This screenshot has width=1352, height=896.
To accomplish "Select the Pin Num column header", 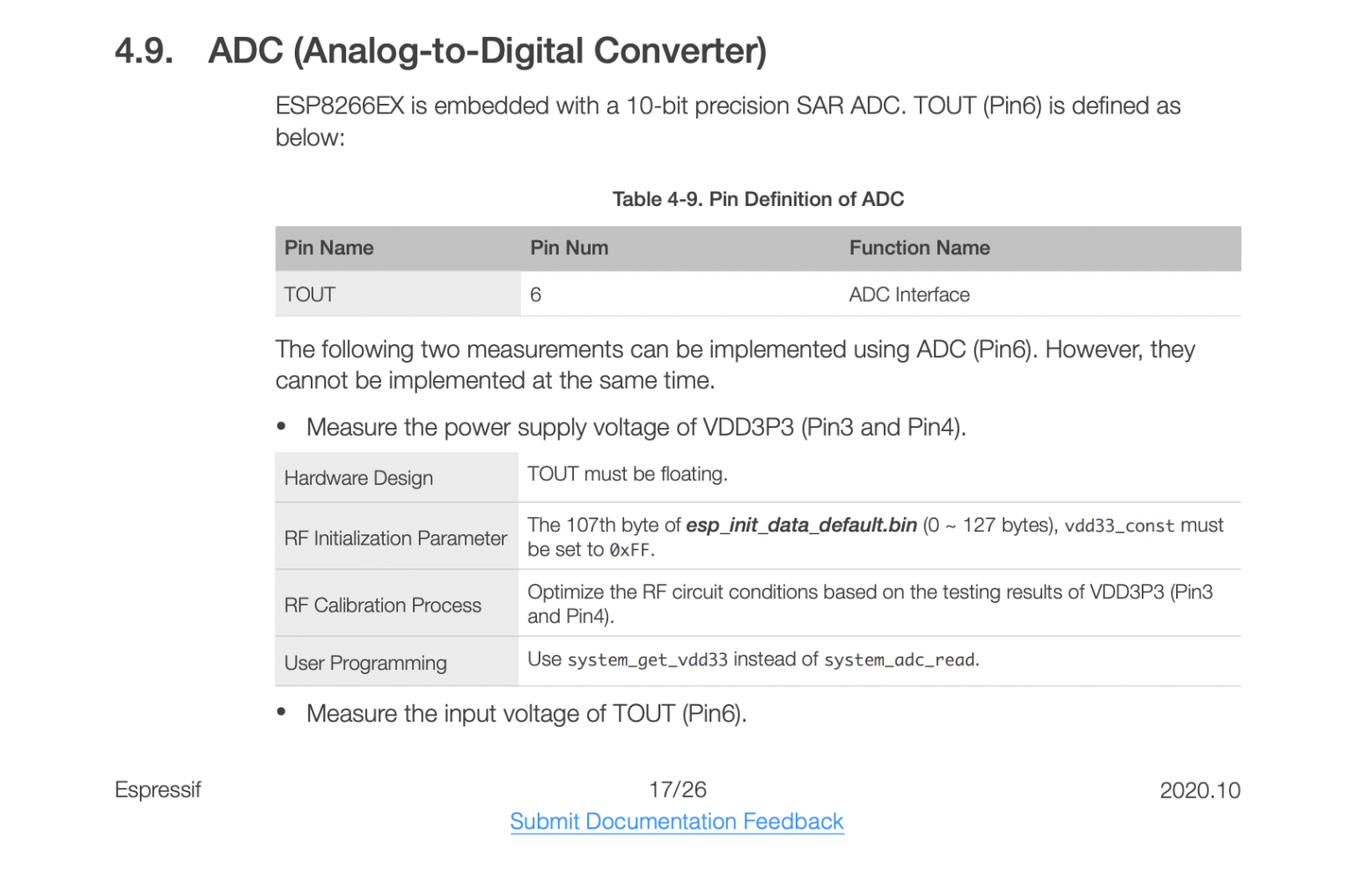I will (x=569, y=248).
